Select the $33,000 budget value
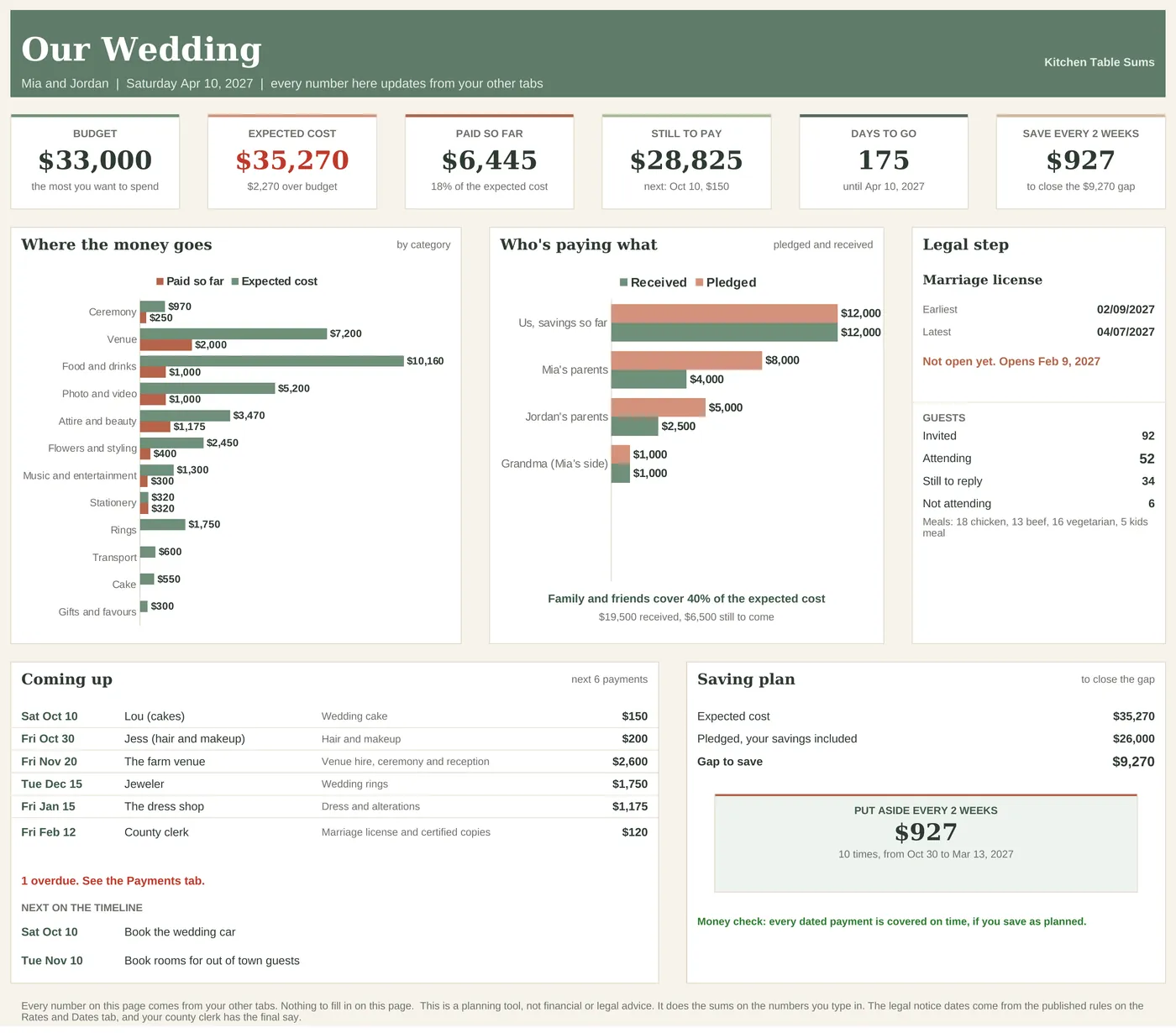 coord(95,160)
